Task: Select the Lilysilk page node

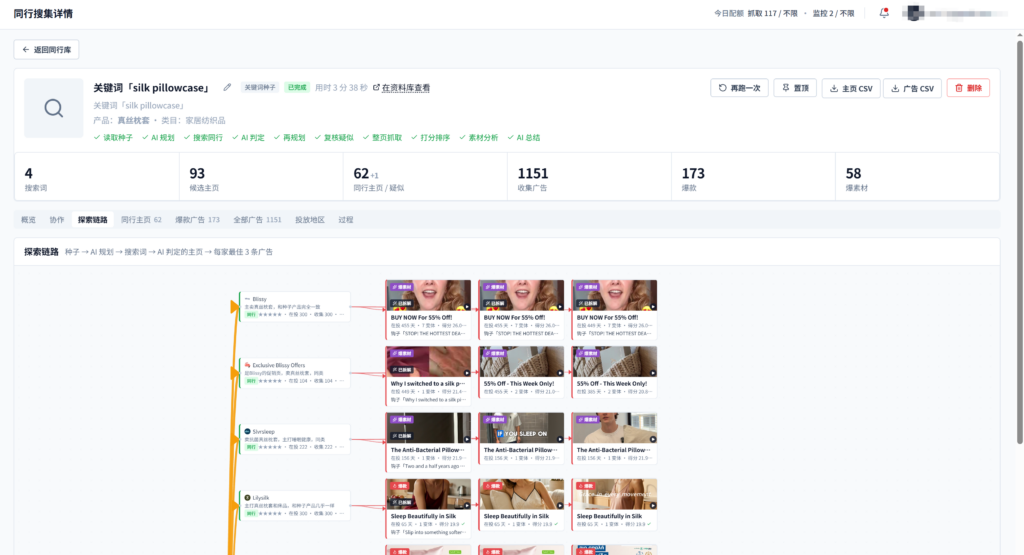Action: pyautogui.click(x=295, y=505)
